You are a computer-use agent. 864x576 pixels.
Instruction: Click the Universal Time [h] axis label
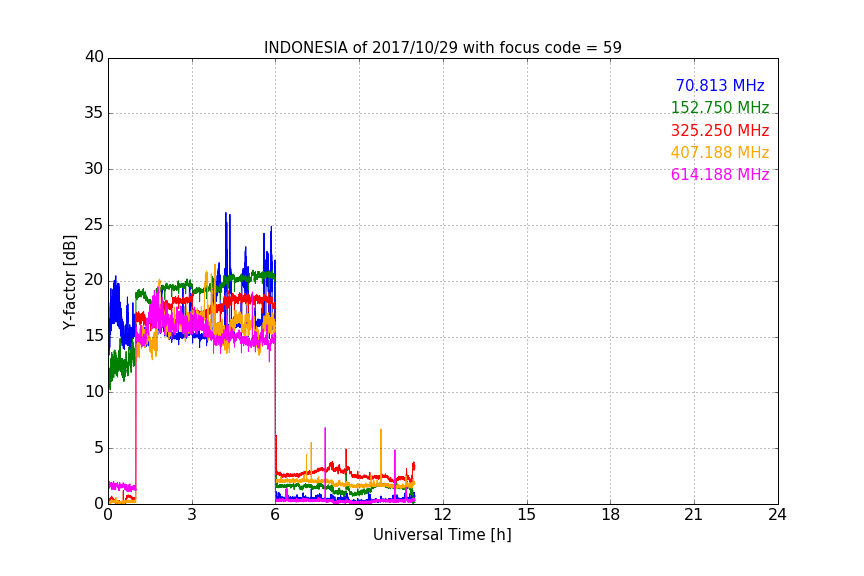442,535
